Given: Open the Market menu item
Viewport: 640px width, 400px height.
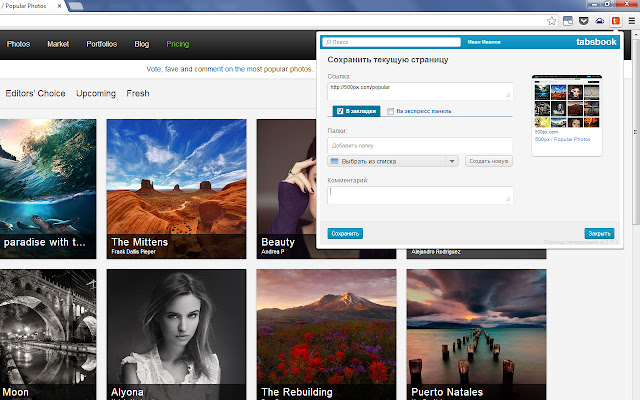Looking at the screenshot, I should [x=58, y=44].
